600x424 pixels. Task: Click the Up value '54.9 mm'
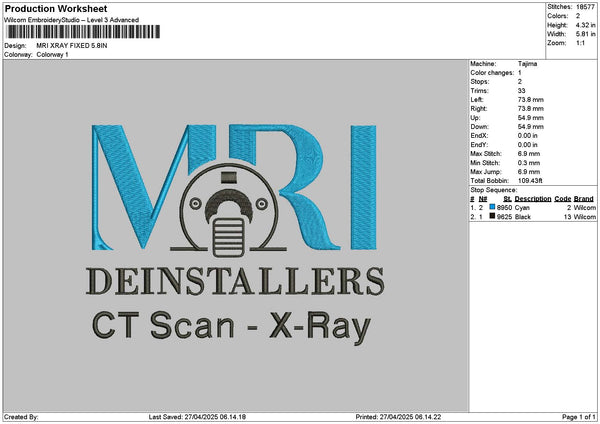[530, 118]
